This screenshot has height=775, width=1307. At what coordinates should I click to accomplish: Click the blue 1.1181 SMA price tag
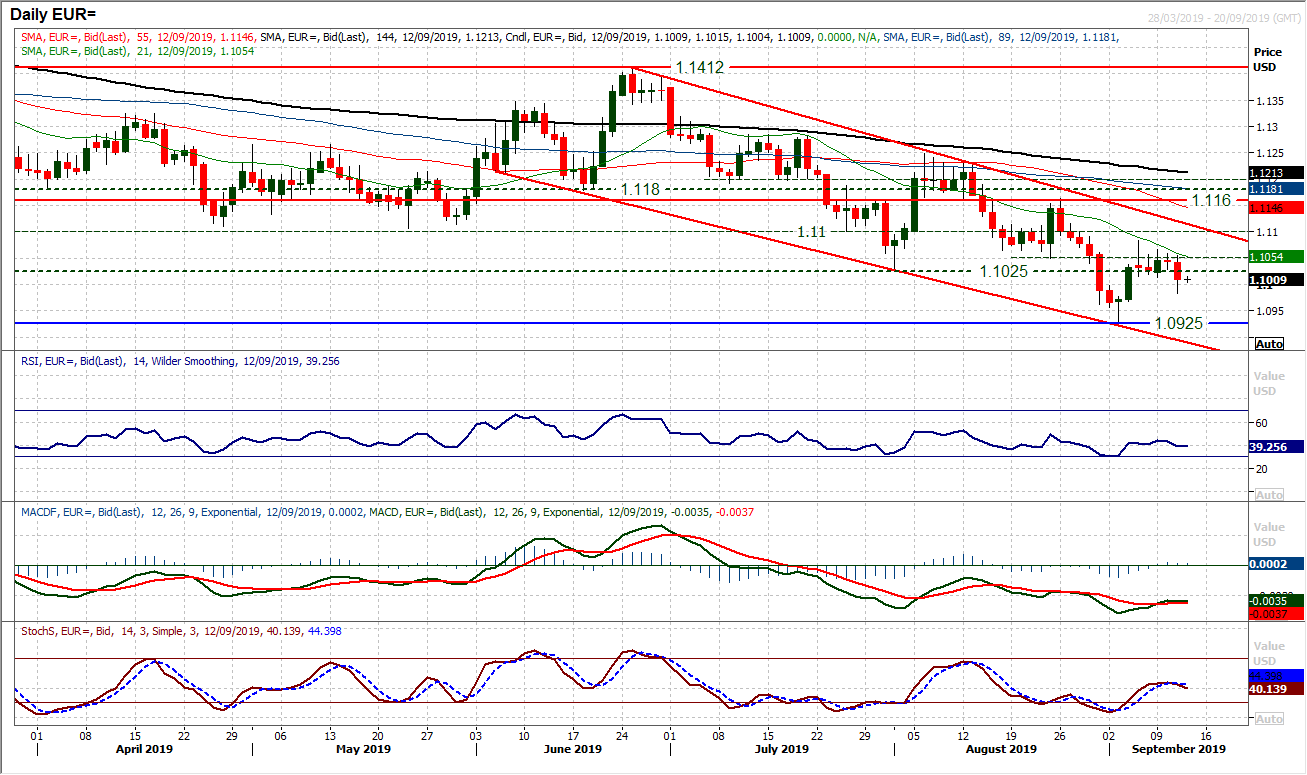[x=1277, y=187]
